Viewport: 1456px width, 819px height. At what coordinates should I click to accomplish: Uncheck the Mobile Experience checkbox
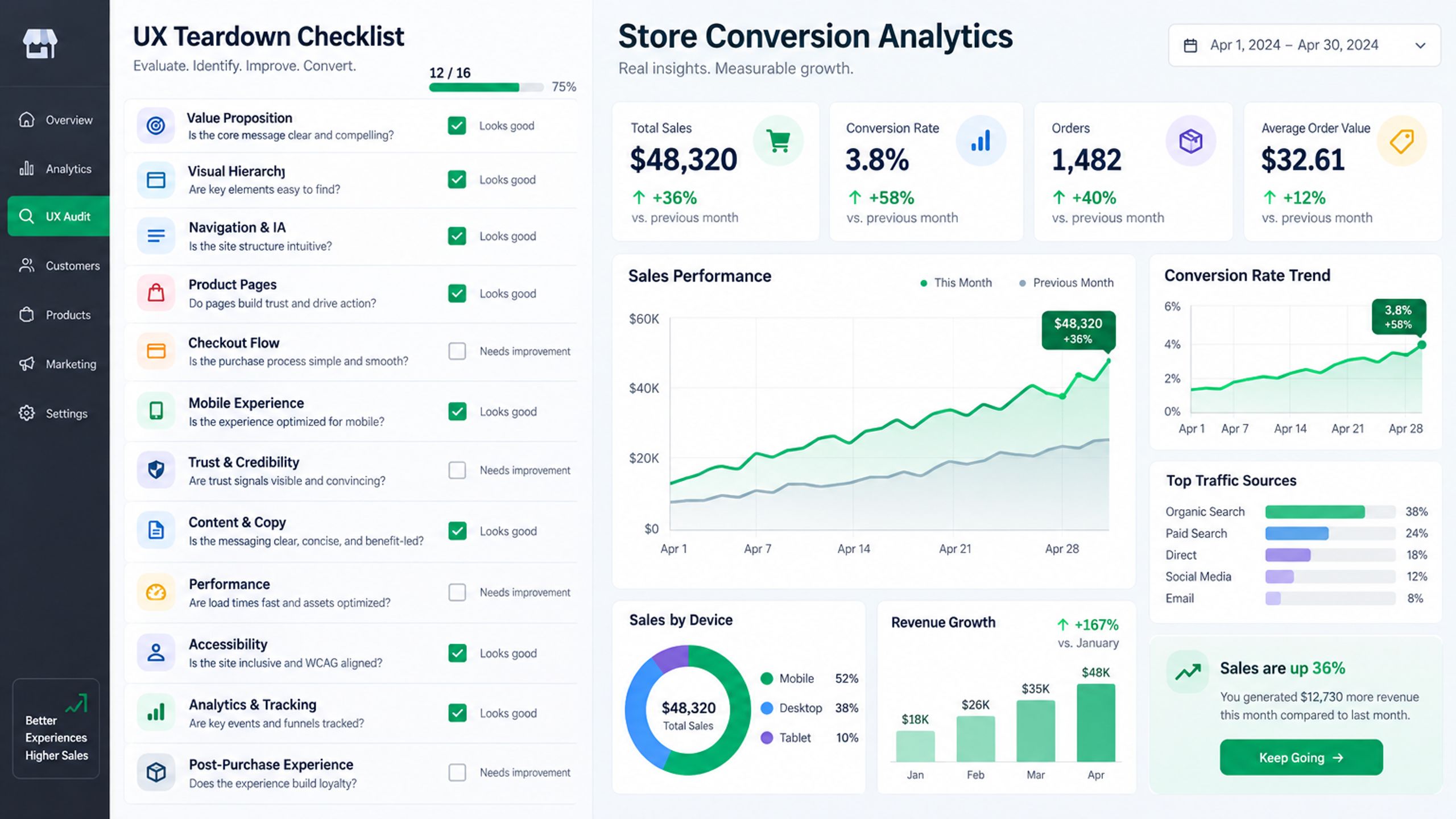[457, 411]
